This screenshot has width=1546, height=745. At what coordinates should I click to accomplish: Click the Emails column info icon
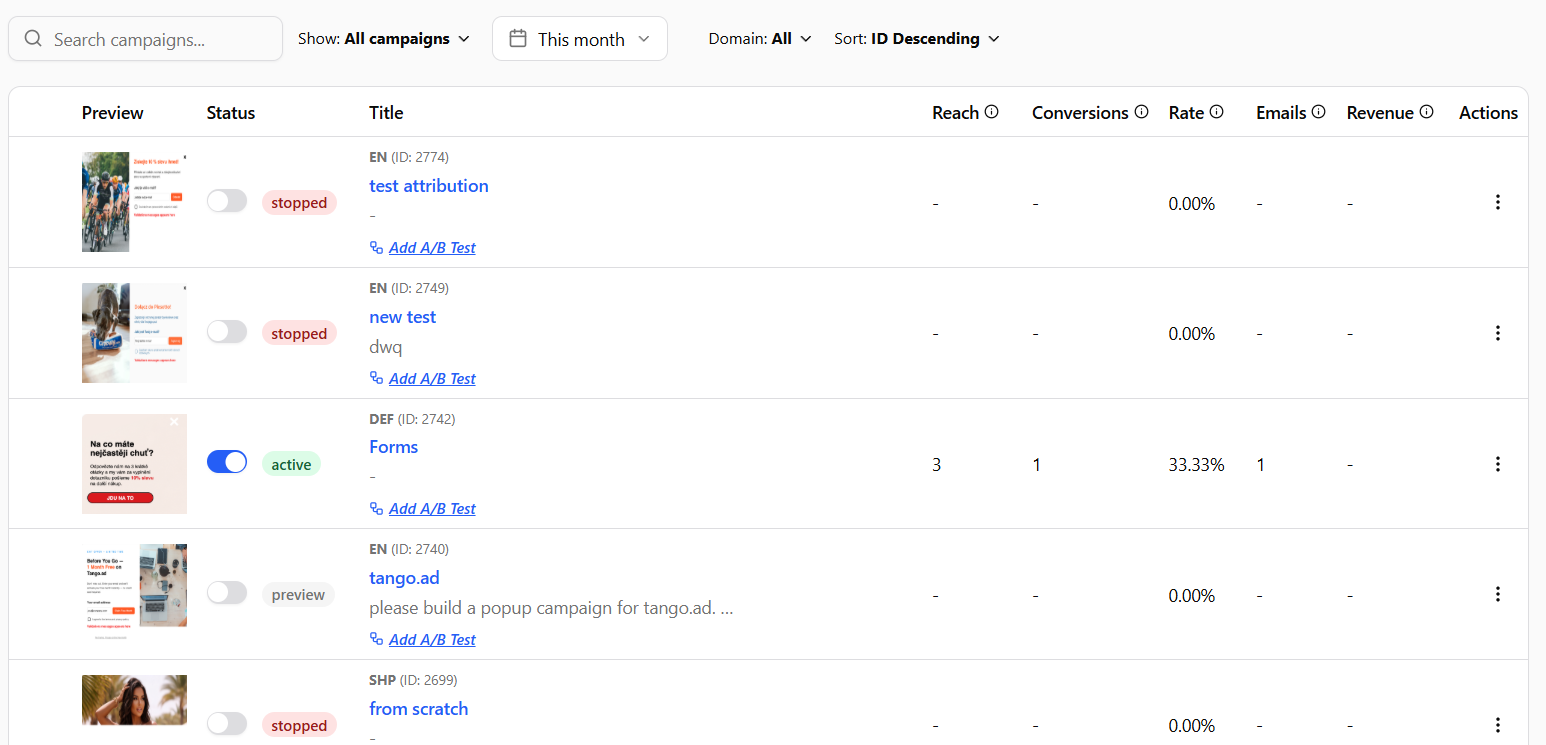pyautogui.click(x=1319, y=112)
